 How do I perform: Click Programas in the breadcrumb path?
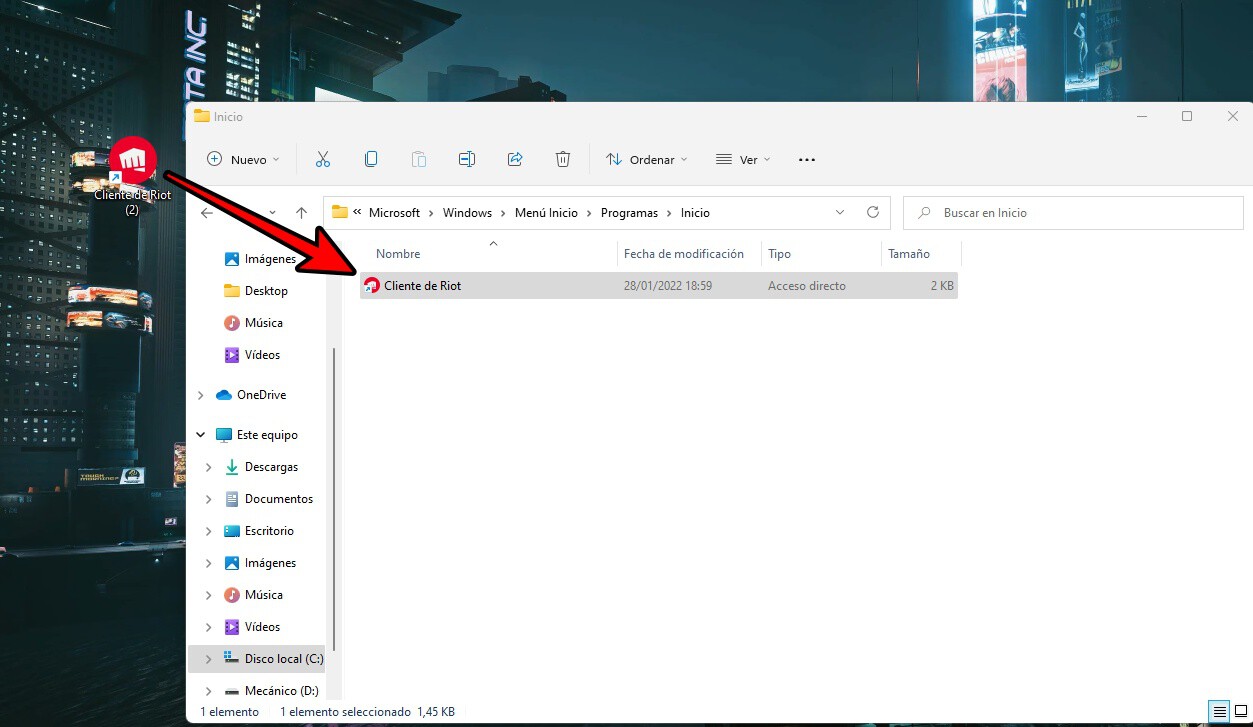(x=629, y=212)
